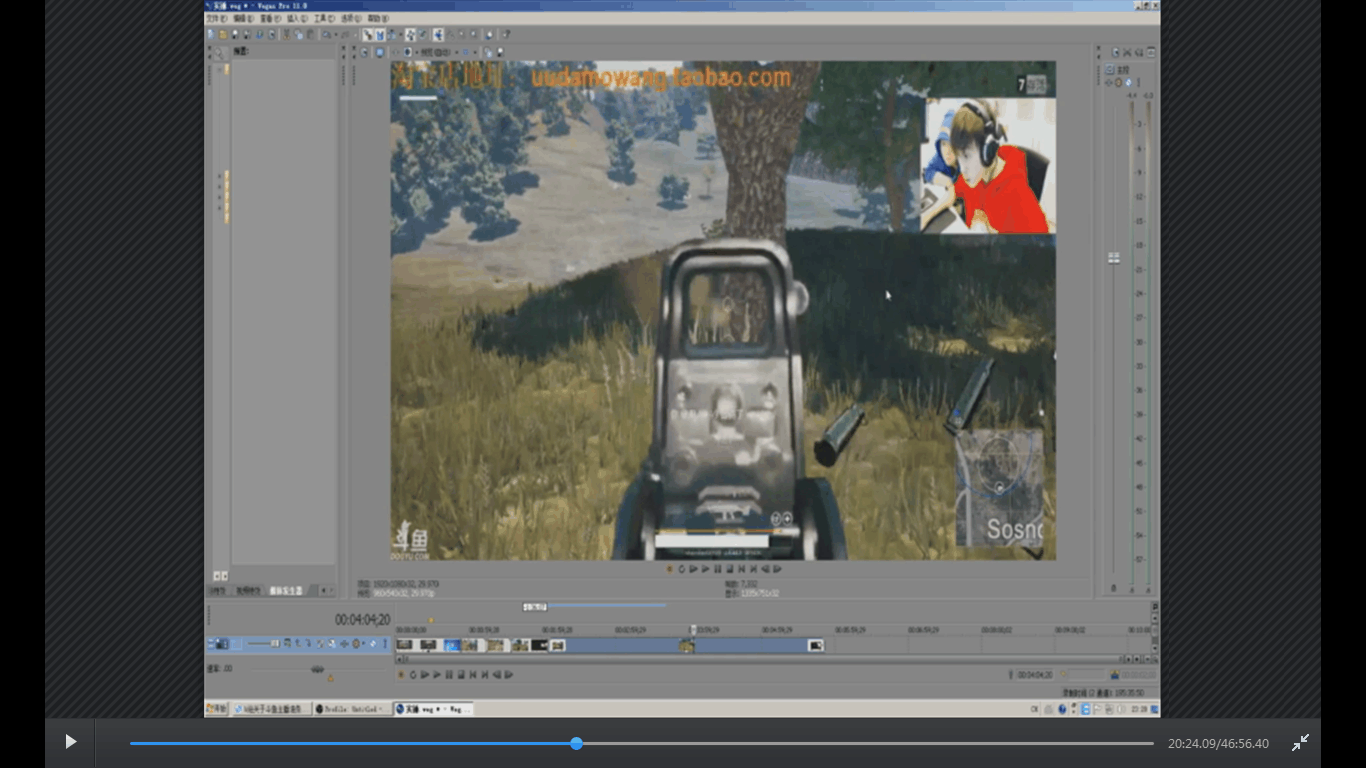
Task: Click the Paste icon in the toolbar
Action: (x=310, y=34)
